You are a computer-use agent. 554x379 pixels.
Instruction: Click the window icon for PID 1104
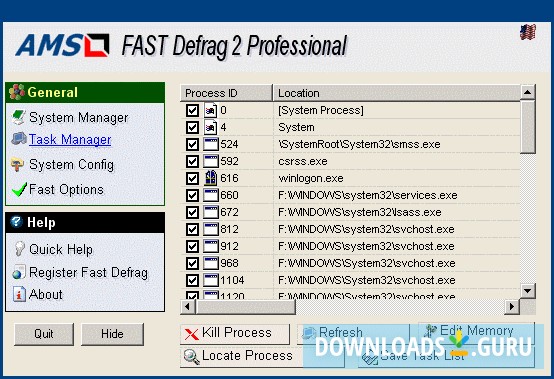coord(211,280)
